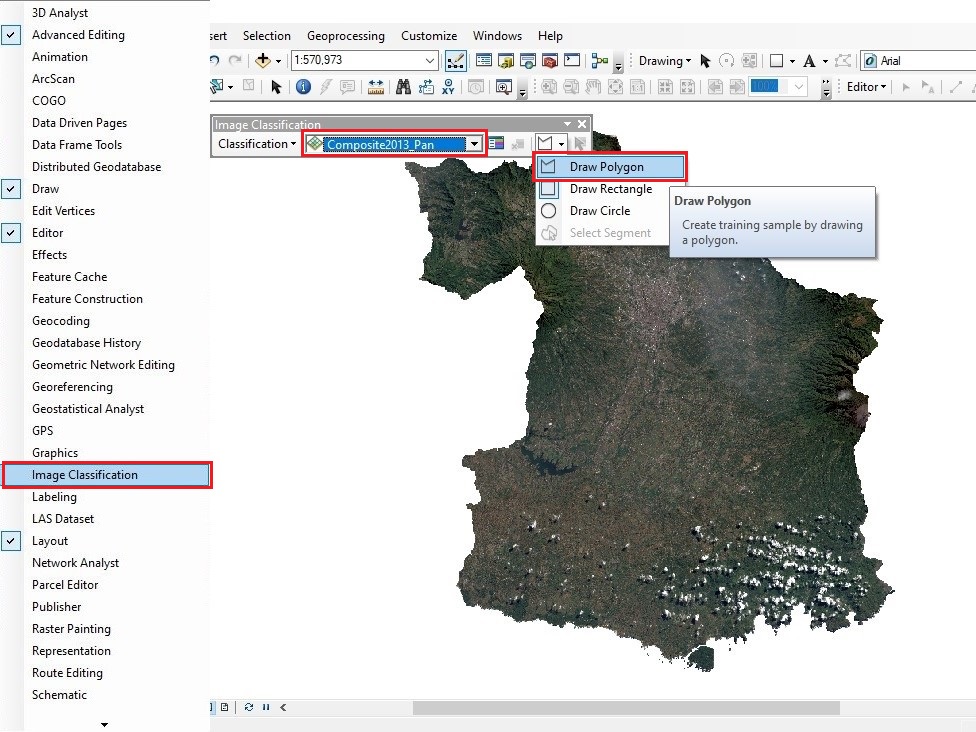The height and width of the screenshot is (732, 976).
Task: Expand the toolbar list scroll-down arrow
Action: [105, 724]
